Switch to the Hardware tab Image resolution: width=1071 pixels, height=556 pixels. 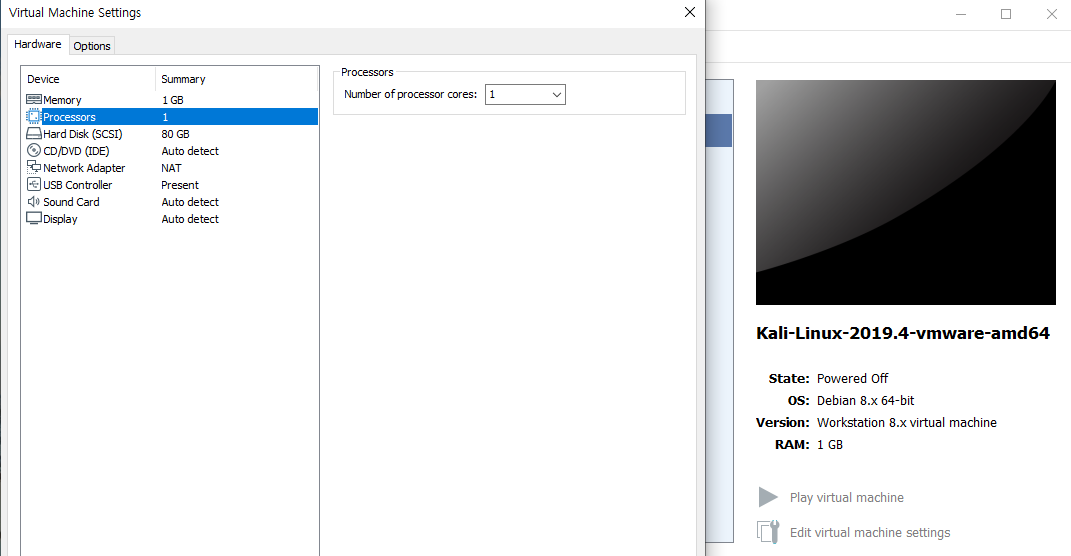(x=38, y=44)
